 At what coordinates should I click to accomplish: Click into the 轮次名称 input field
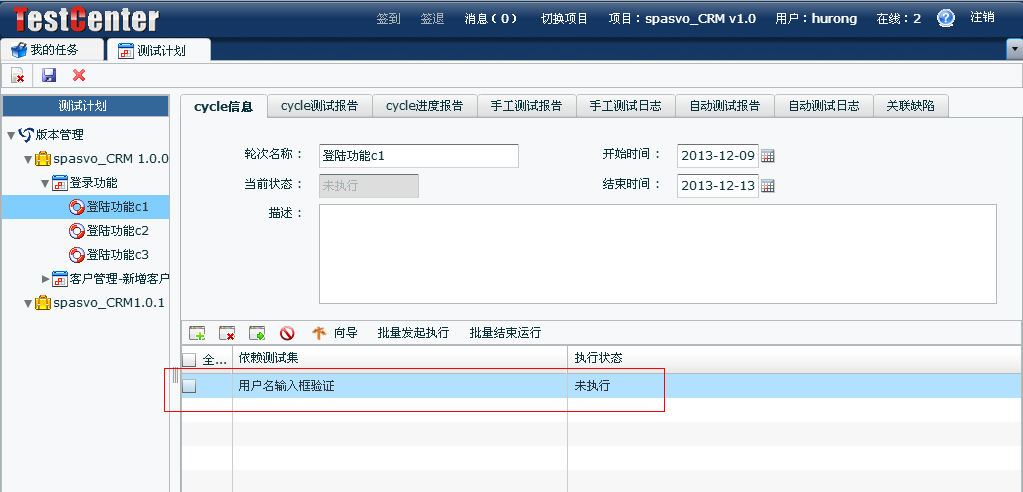[418, 156]
